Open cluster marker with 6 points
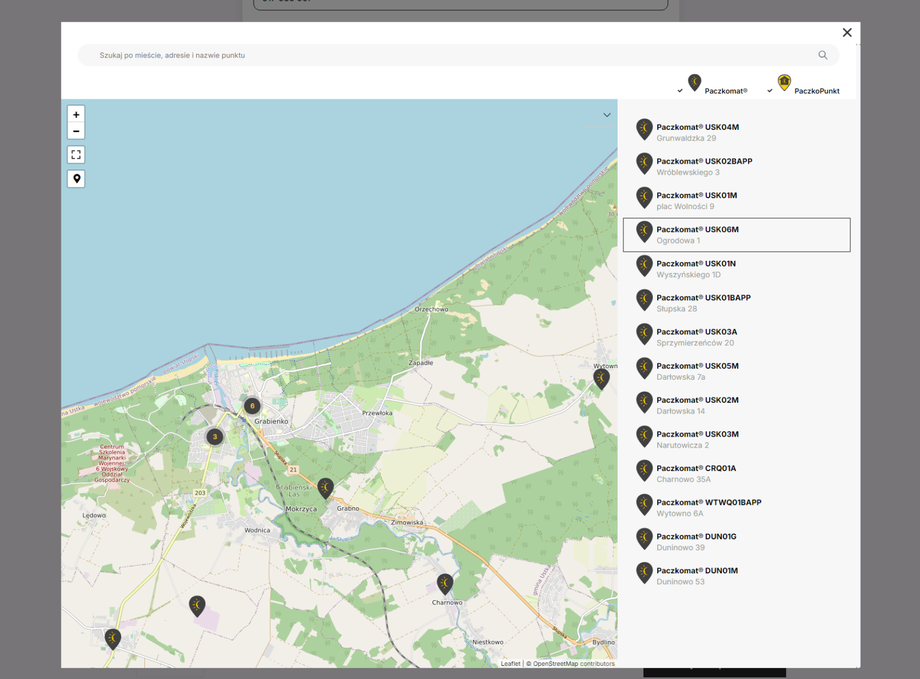This screenshot has height=679, width=920. (x=252, y=406)
